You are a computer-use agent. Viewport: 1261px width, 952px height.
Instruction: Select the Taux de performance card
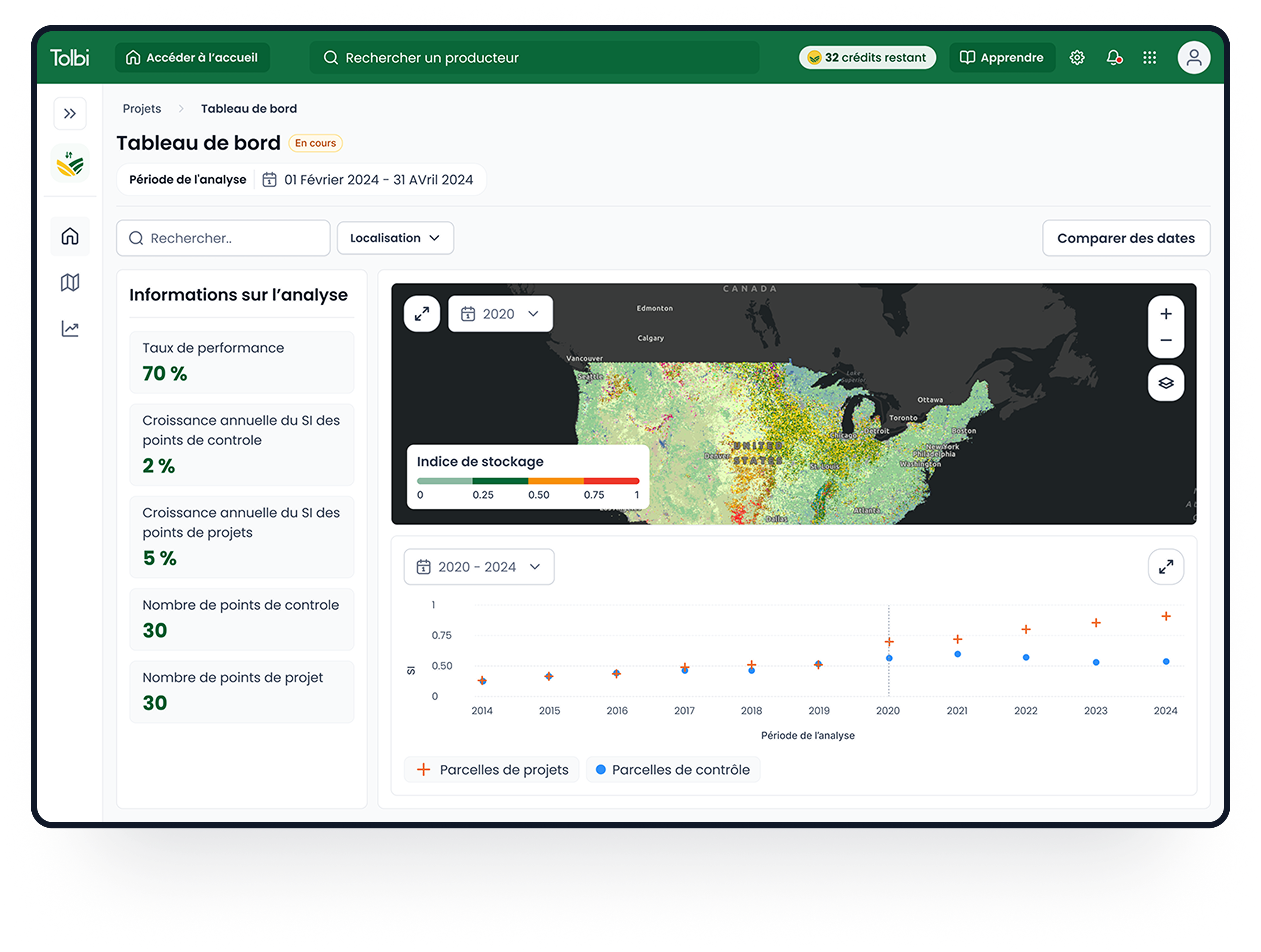pos(242,362)
